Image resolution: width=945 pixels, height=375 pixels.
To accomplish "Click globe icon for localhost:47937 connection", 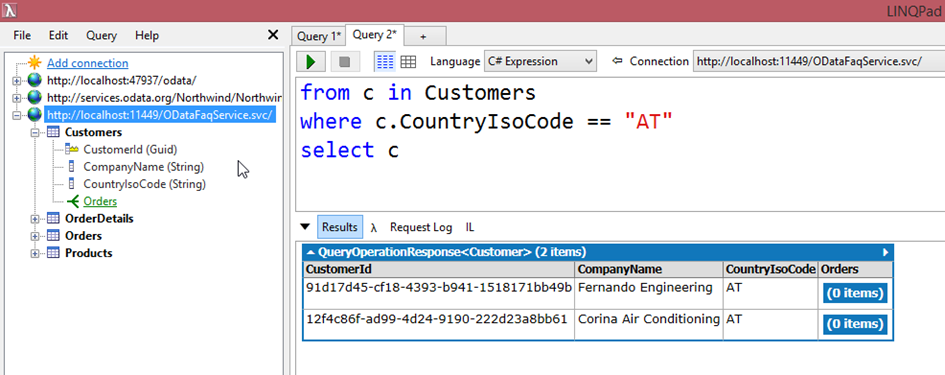I will coord(35,80).
